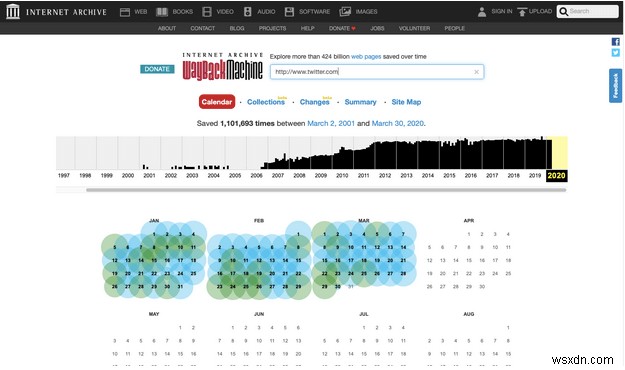This screenshot has height=370, width=625.
Task: Open the March 30, 2020 capture link
Action: 397,124
